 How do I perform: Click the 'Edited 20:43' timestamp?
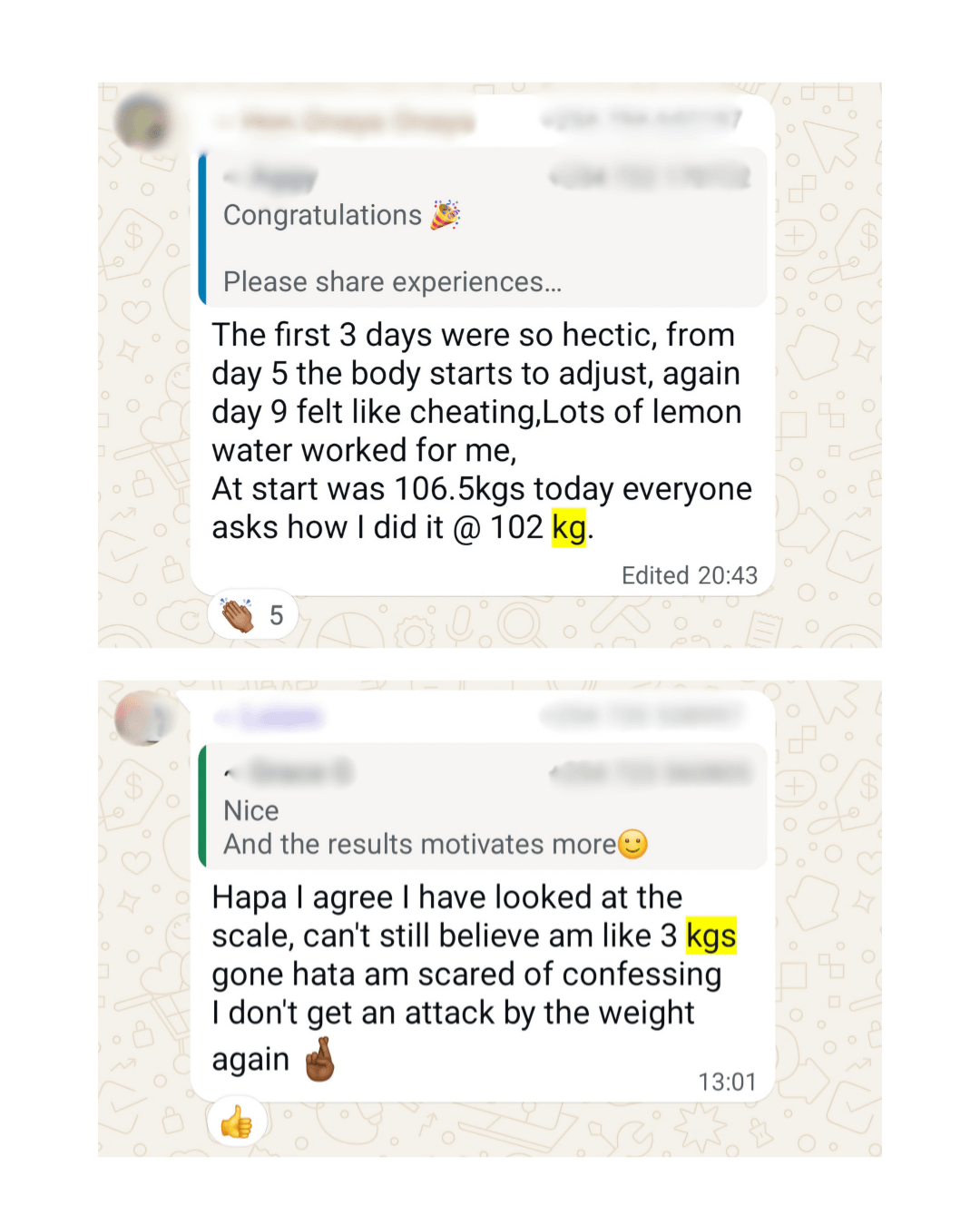click(689, 575)
